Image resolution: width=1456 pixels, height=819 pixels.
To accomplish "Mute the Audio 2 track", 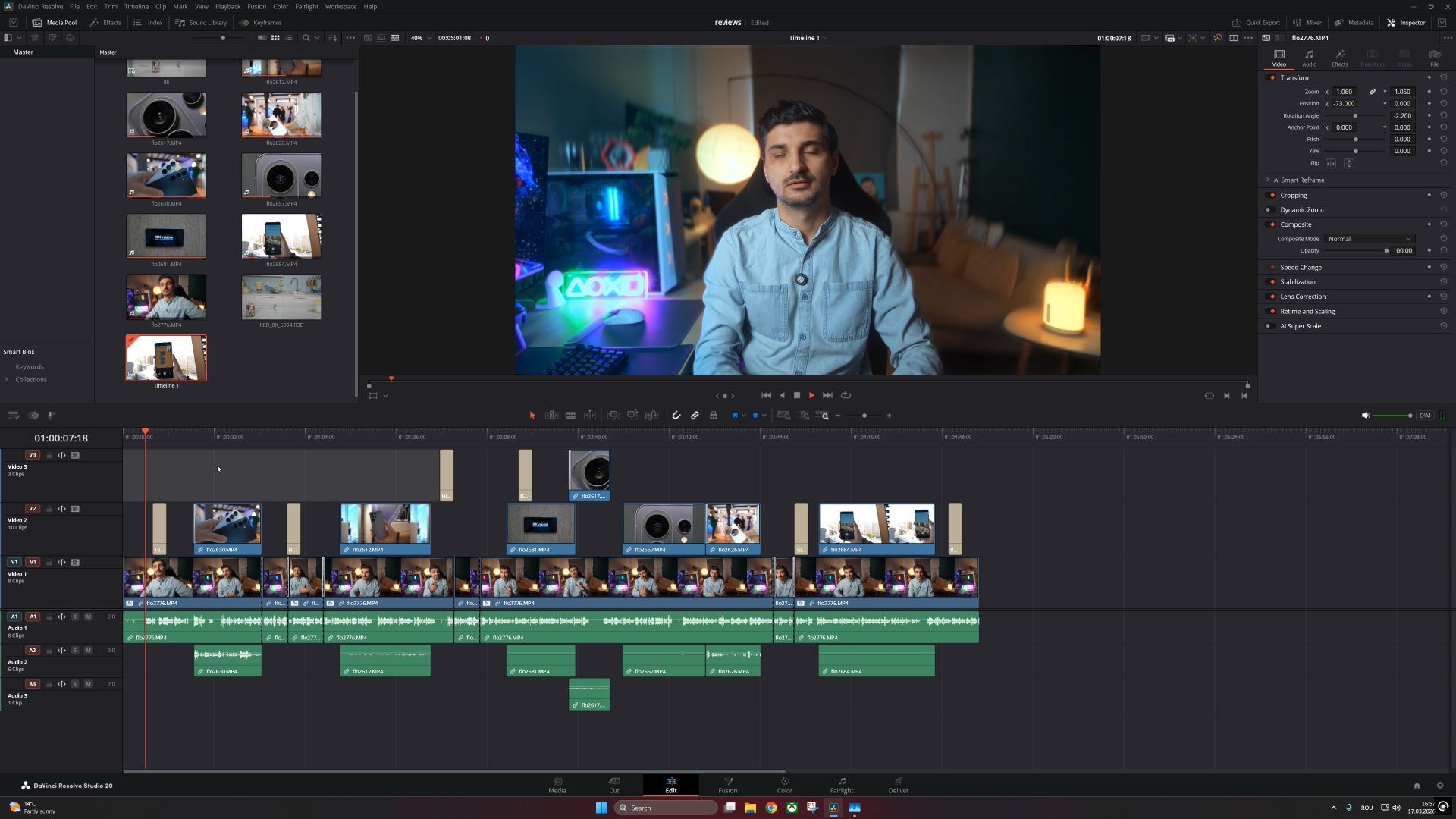I will 88,651.
